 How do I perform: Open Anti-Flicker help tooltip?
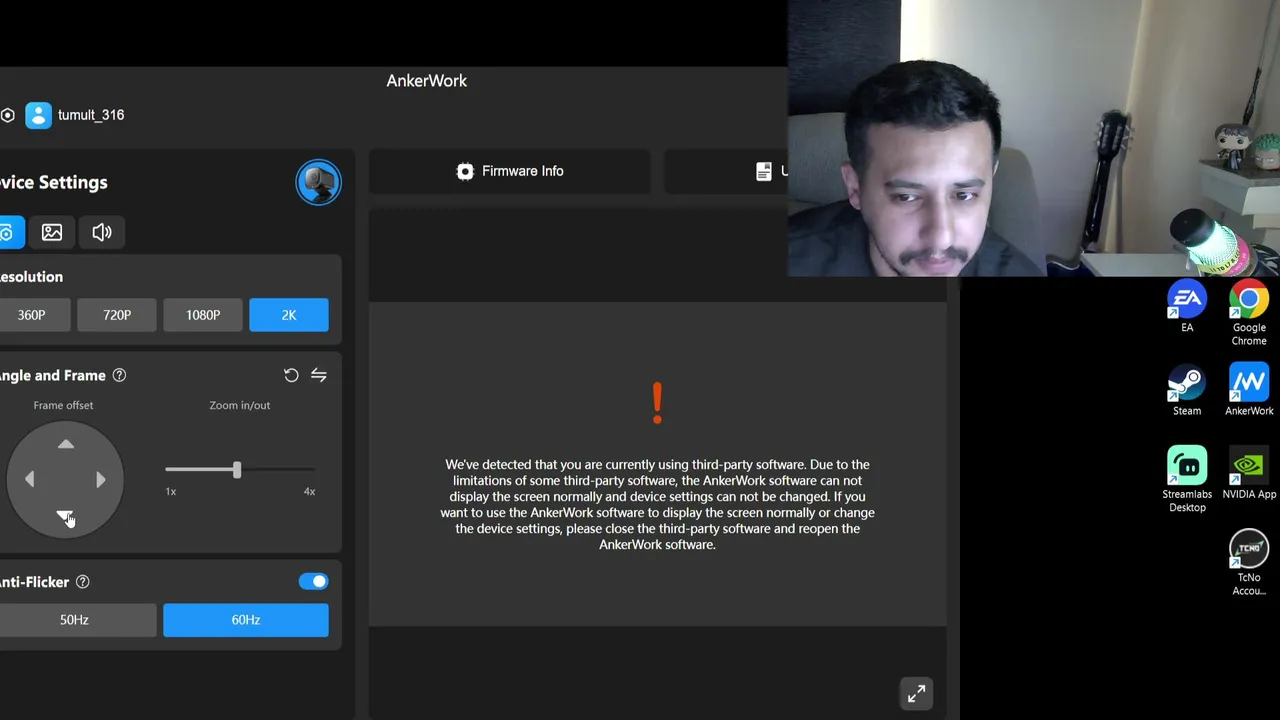83,582
